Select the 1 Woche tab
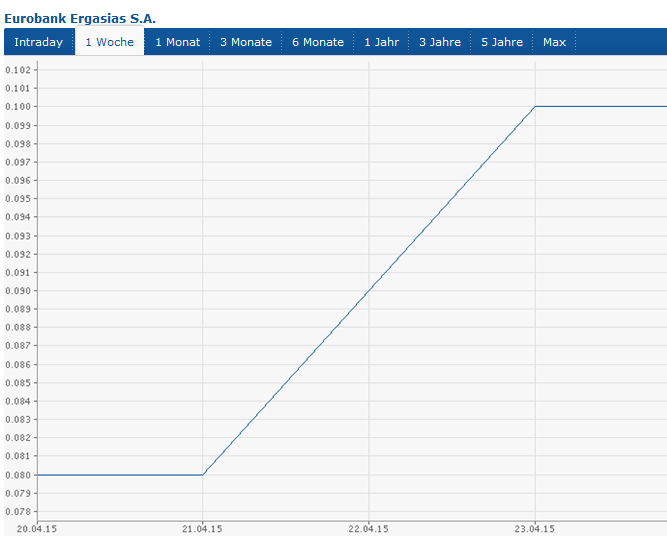This screenshot has height=540, width=667. point(109,42)
